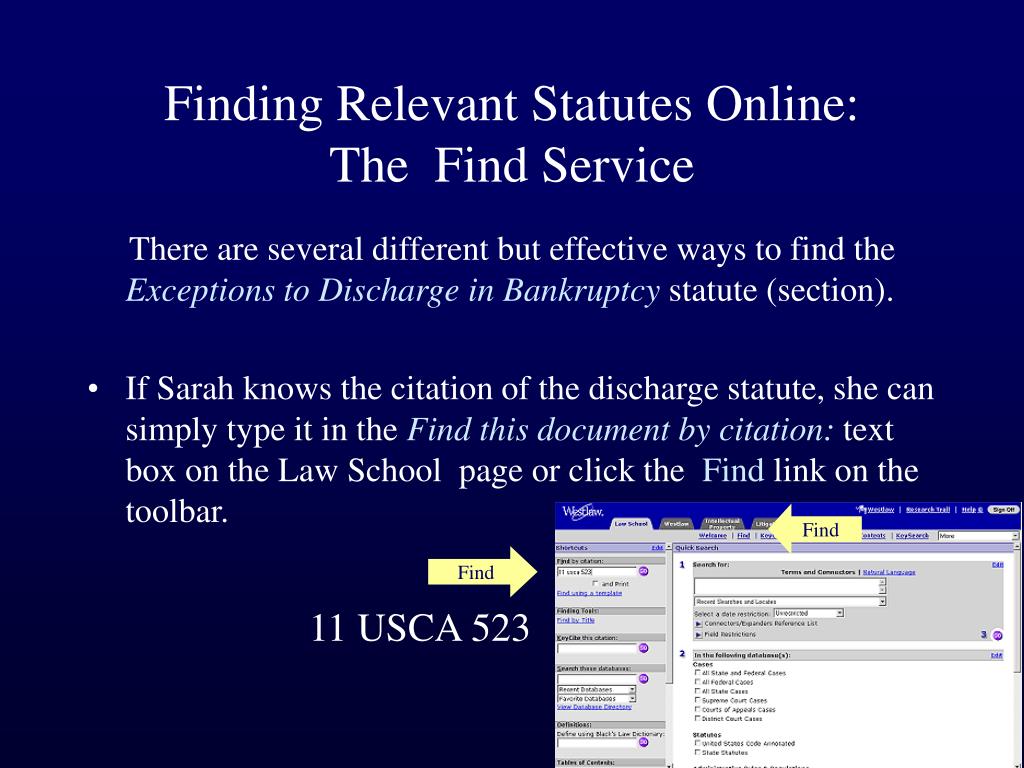This screenshot has height=768, width=1024.
Task: Click the My Westlaw pin icon
Action: click(x=862, y=509)
